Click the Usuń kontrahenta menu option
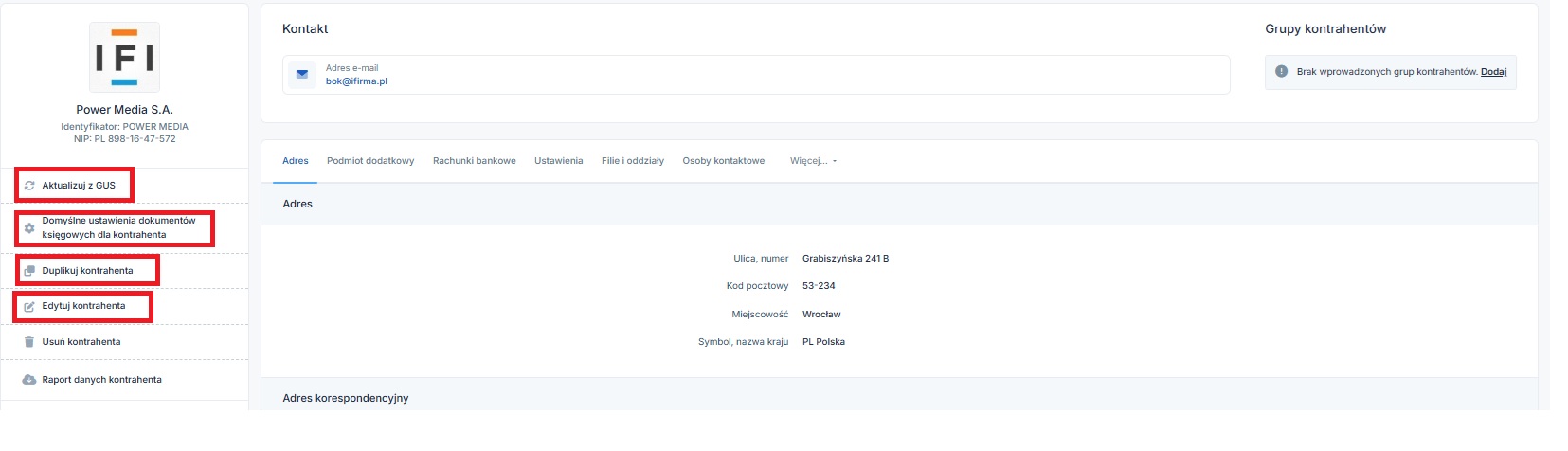This screenshot has width=1568, height=451. click(x=81, y=342)
